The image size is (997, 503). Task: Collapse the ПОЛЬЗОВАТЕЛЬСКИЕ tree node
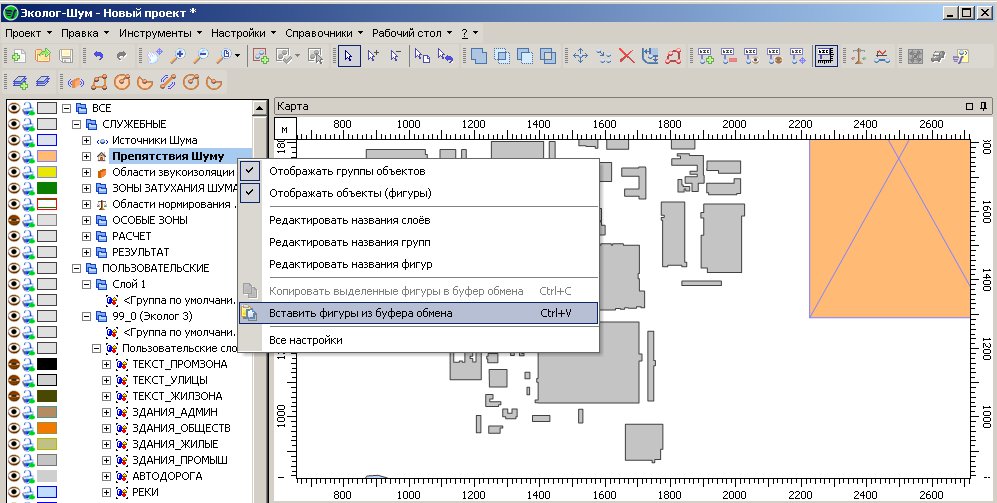tap(76, 268)
